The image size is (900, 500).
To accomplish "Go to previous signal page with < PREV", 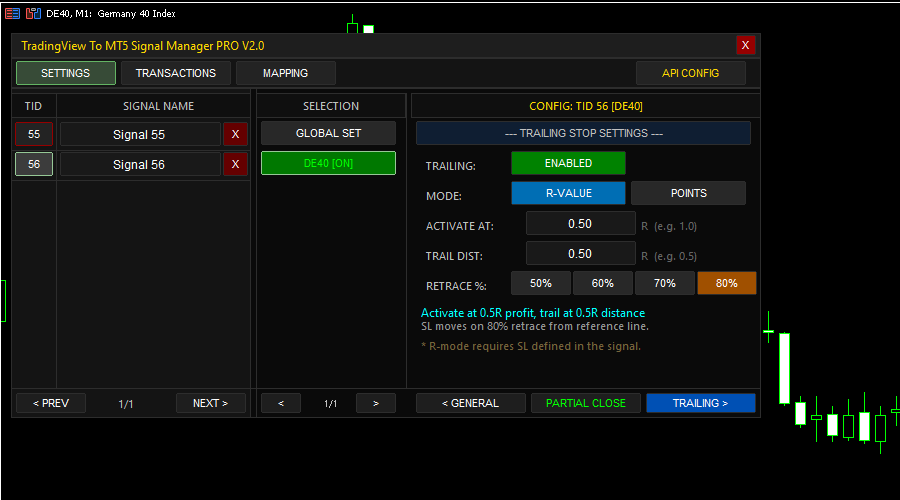I will coord(51,403).
